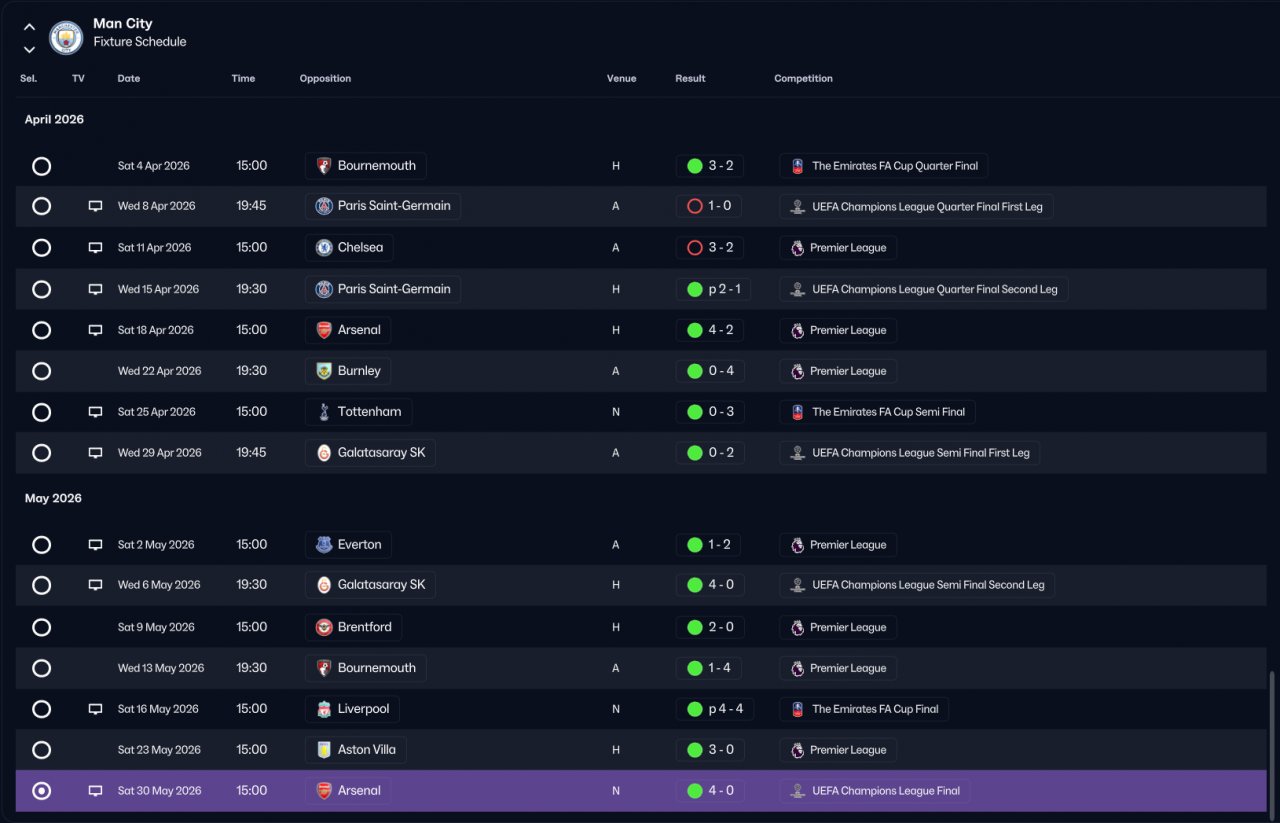Screen dimensions: 1280x823
Task: Click Aston Villa crest icon
Action: pyautogui.click(x=324, y=750)
